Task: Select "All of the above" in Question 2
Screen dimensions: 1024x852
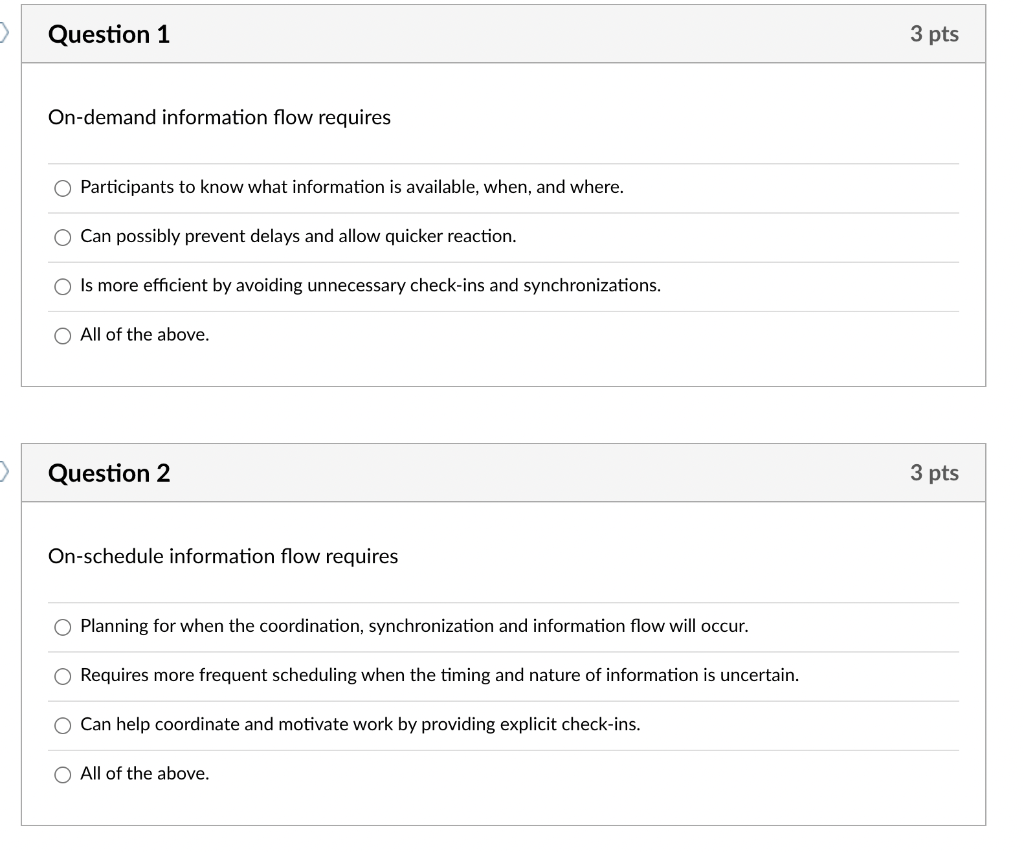Action: click(x=62, y=773)
